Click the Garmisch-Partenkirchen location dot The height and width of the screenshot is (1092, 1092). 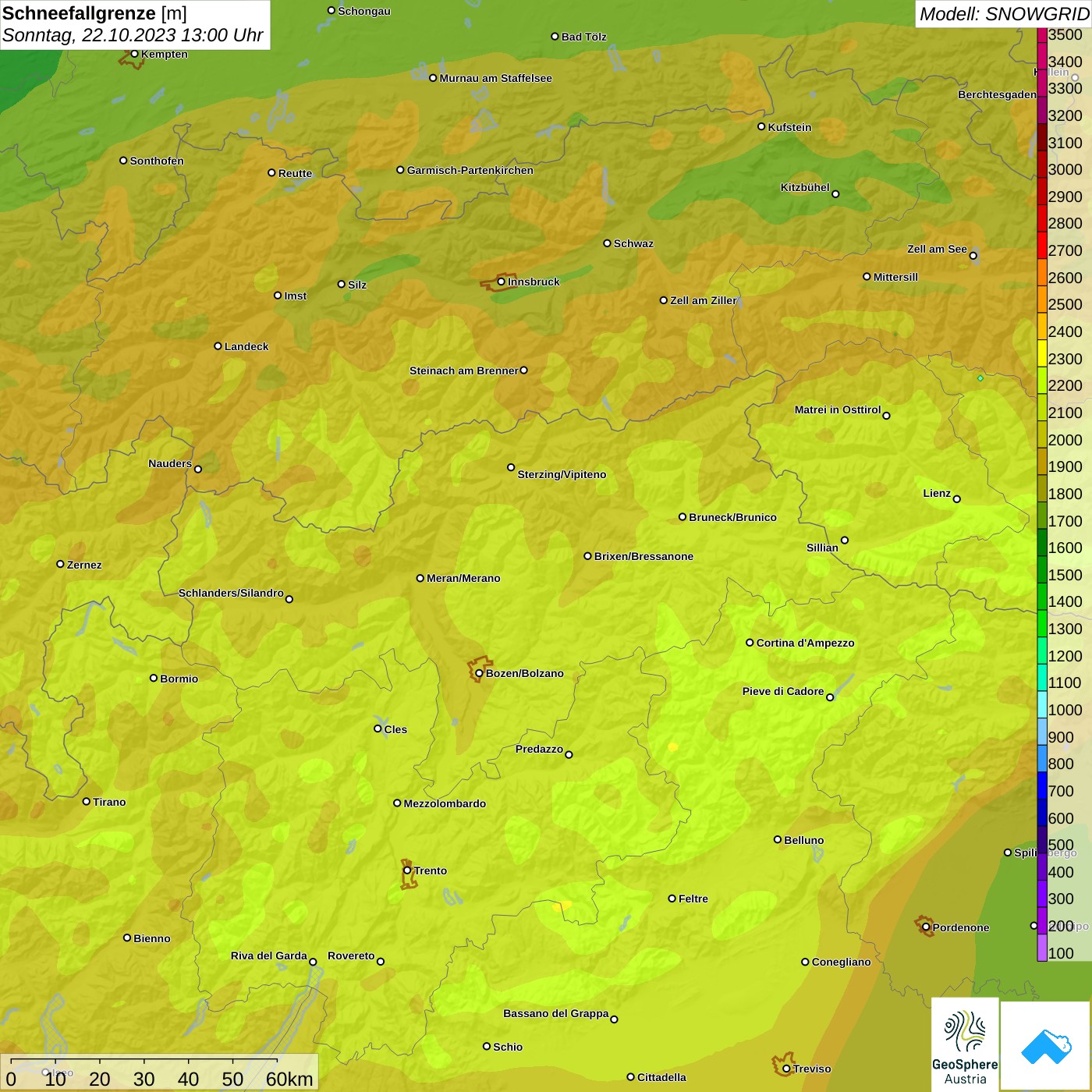(400, 169)
